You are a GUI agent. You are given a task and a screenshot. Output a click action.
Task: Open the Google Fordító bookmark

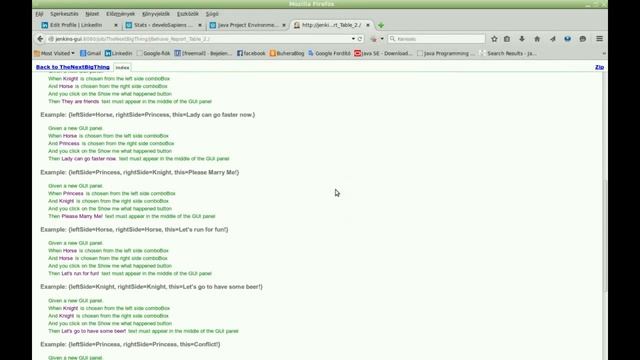click(x=329, y=53)
